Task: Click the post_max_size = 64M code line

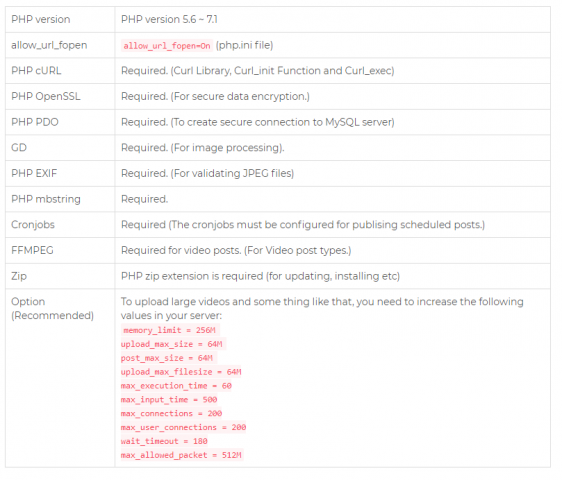Action: [x=167, y=358]
